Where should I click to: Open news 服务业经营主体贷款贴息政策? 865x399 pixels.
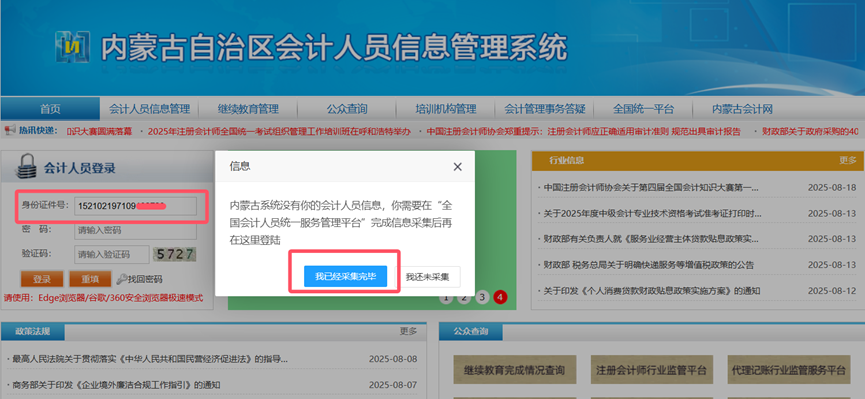pos(651,239)
